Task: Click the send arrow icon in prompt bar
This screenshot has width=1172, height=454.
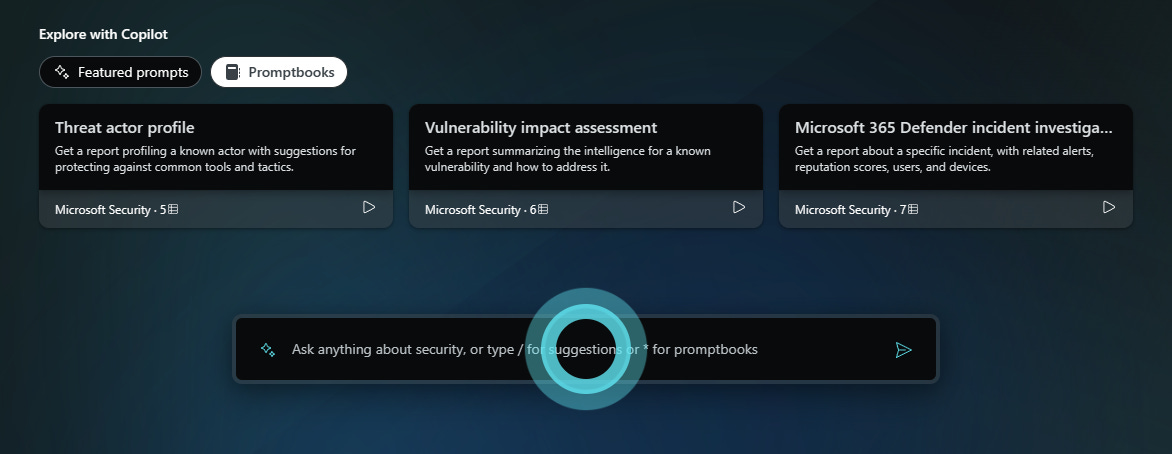Action: click(x=903, y=349)
